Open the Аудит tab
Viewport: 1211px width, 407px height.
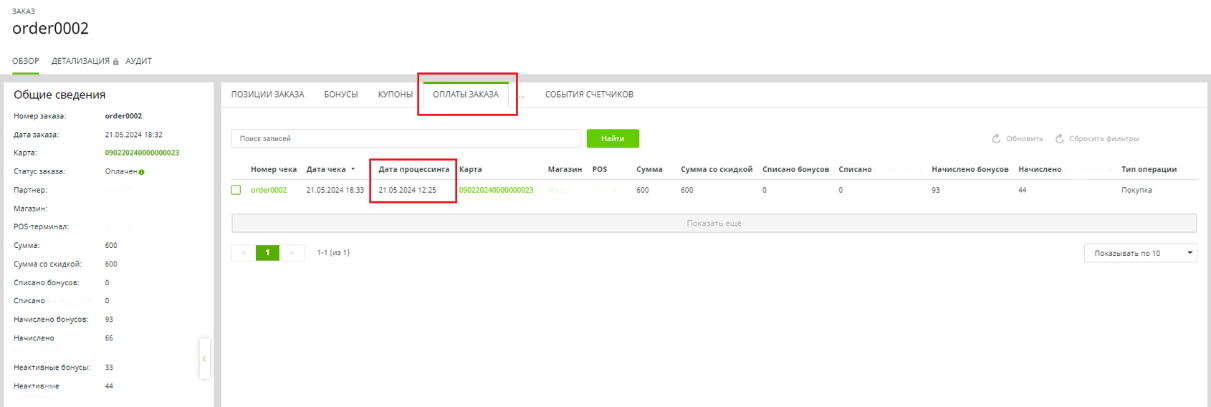pyautogui.click(x=139, y=61)
